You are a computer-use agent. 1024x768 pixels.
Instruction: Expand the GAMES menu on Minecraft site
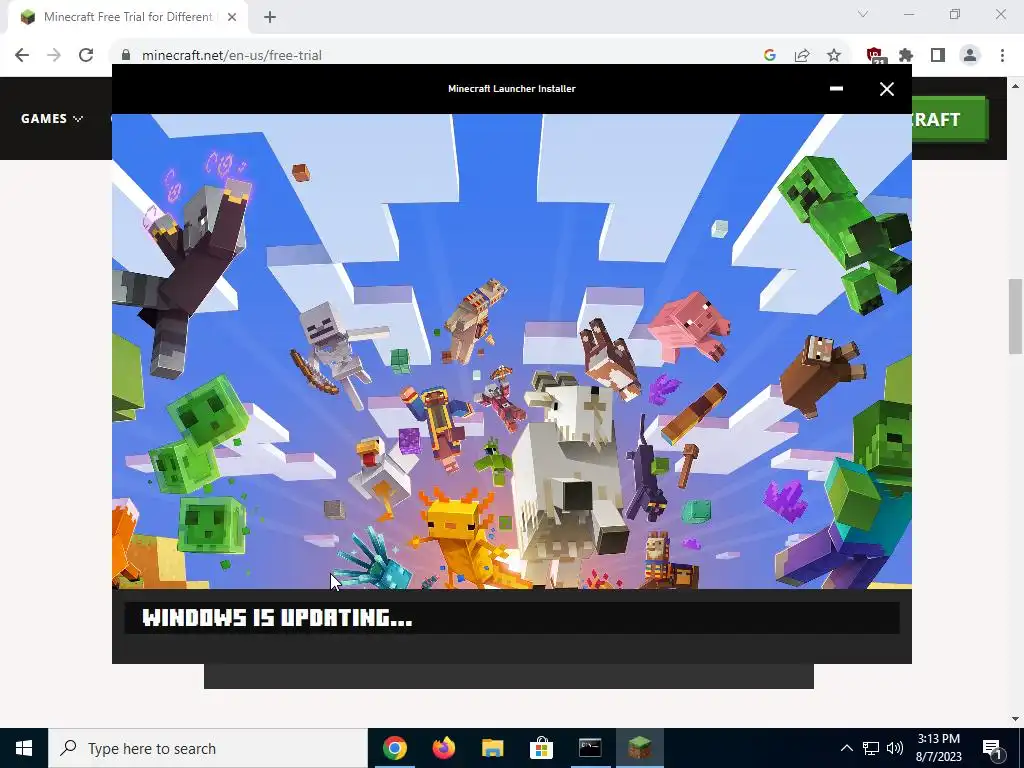pyautogui.click(x=52, y=118)
